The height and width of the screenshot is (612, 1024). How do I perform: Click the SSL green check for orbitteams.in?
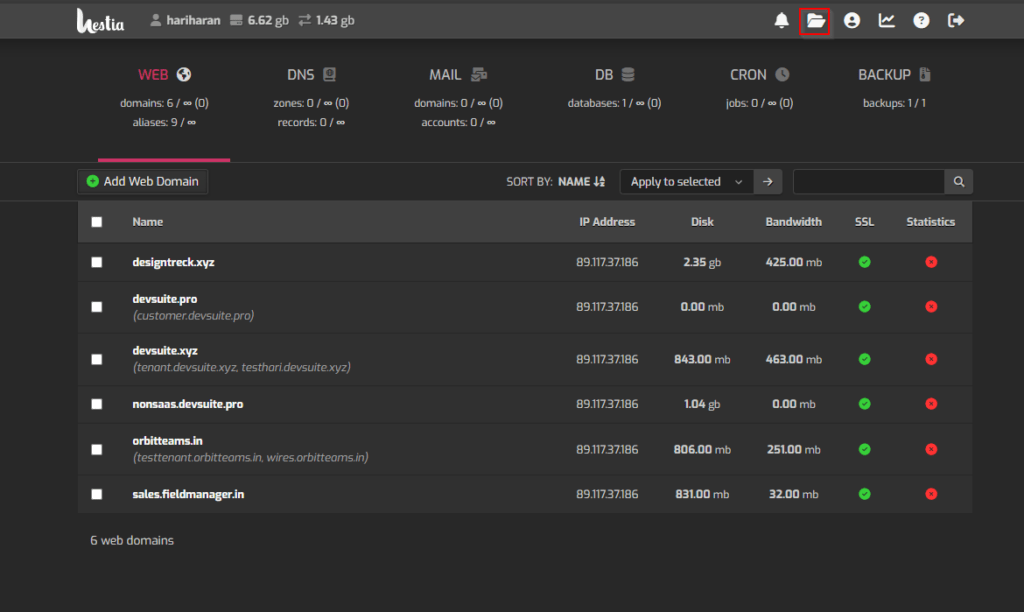pos(865,449)
